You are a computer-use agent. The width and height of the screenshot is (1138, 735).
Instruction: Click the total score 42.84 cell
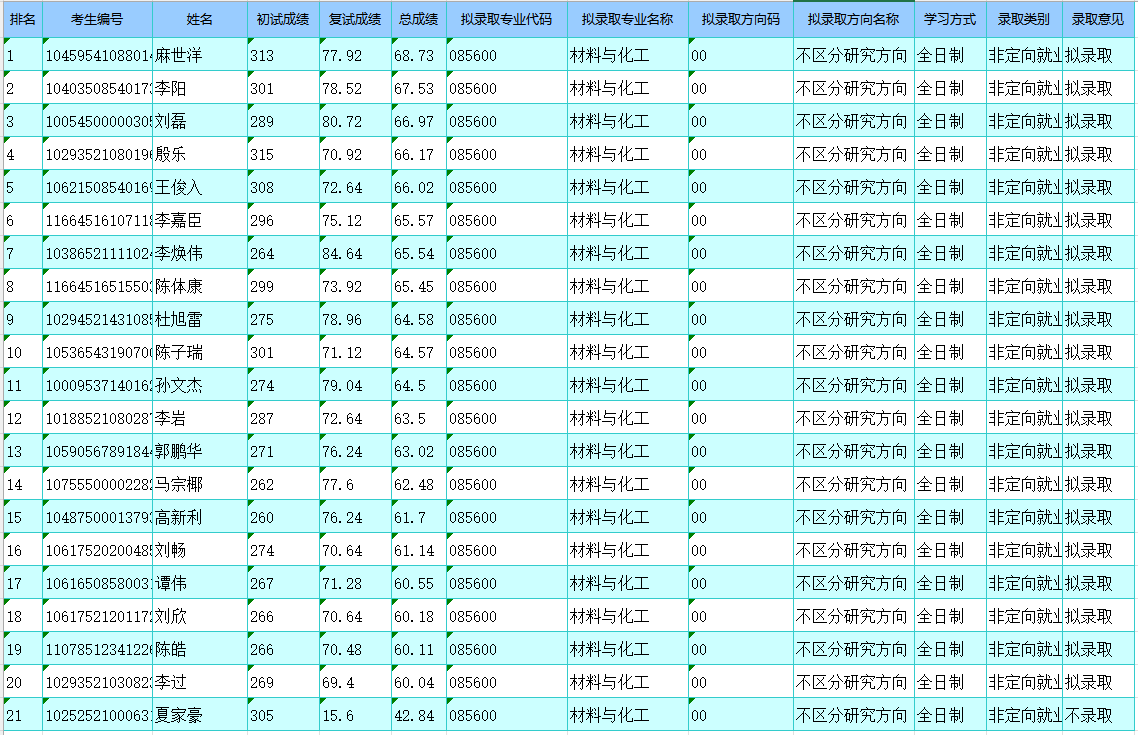coord(418,716)
